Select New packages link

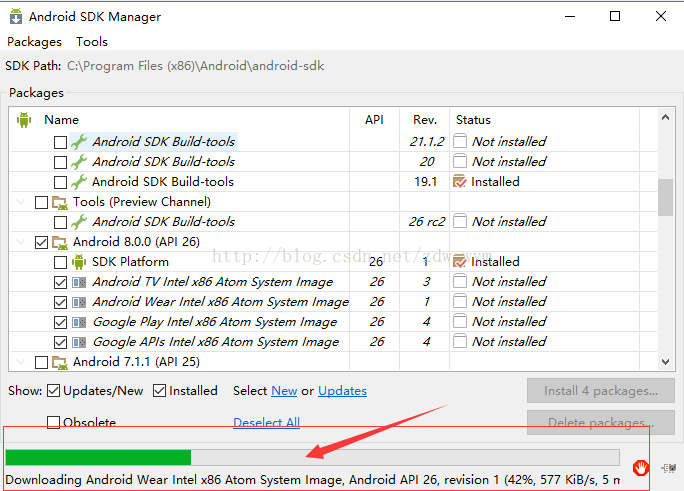[x=284, y=391]
